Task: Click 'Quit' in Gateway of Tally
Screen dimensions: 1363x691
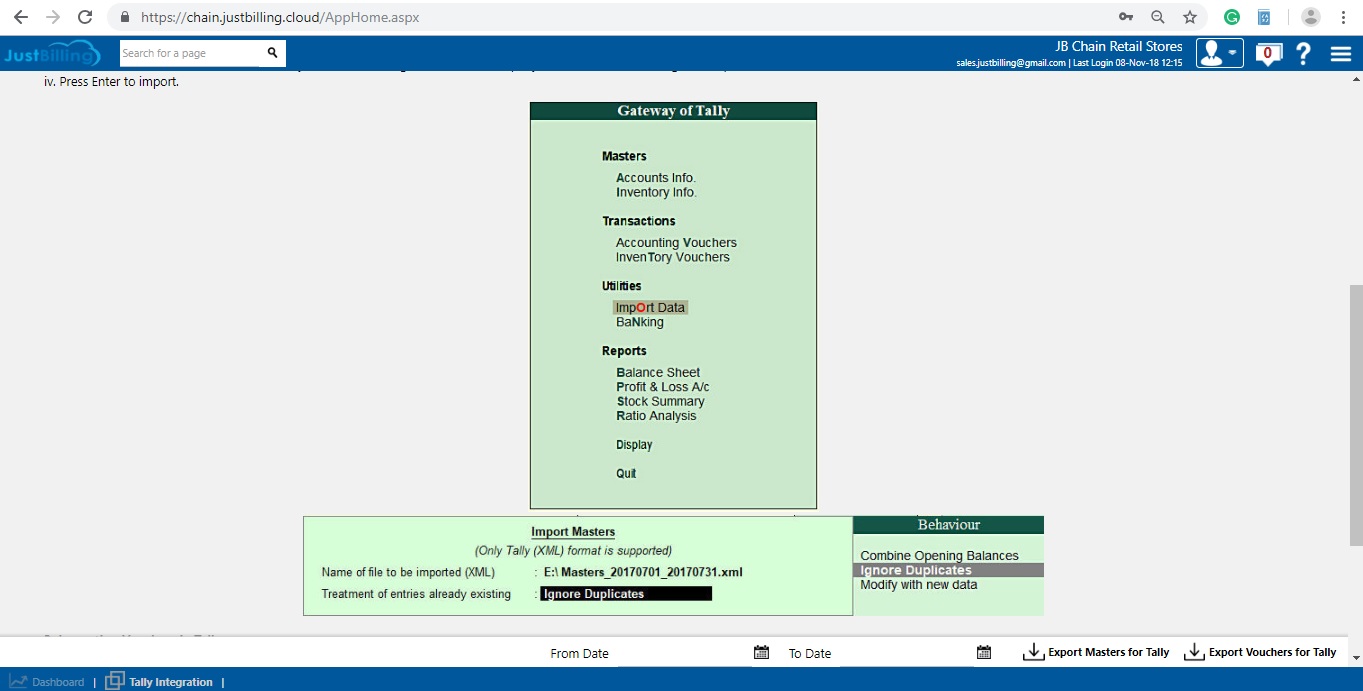Action: pyautogui.click(x=626, y=473)
